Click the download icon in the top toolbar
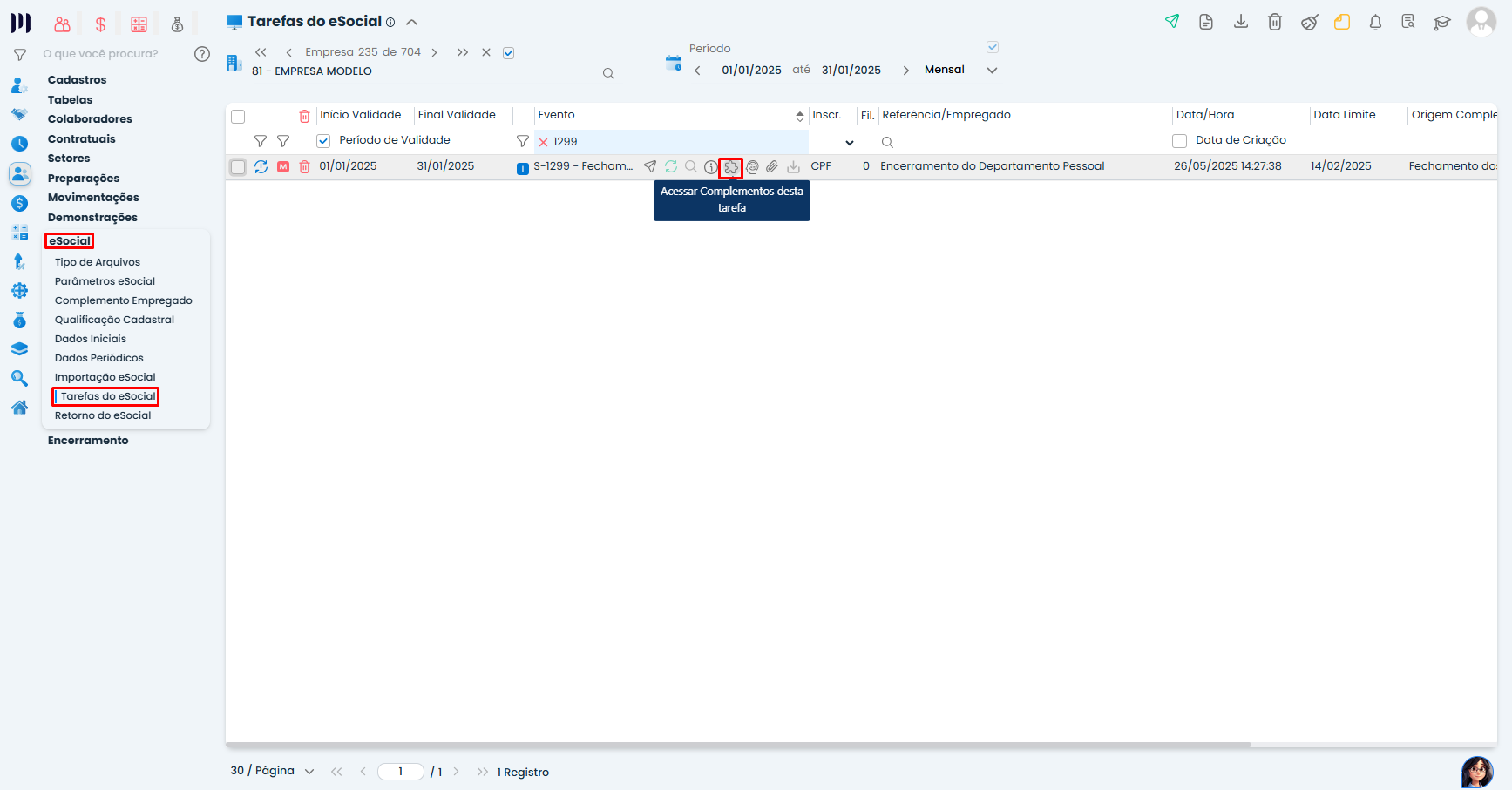Screen dimensions: 1512x790 [x=1241, y=22]
